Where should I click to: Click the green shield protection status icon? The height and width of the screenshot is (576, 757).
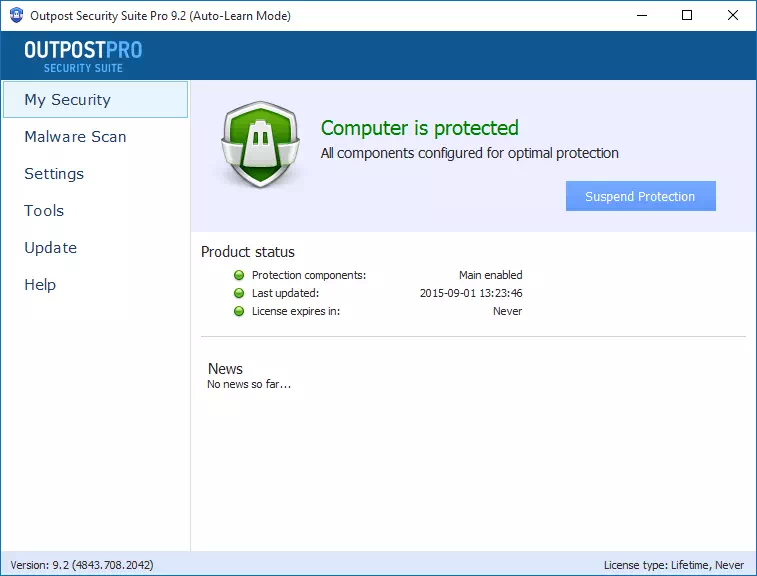point(260,144)
